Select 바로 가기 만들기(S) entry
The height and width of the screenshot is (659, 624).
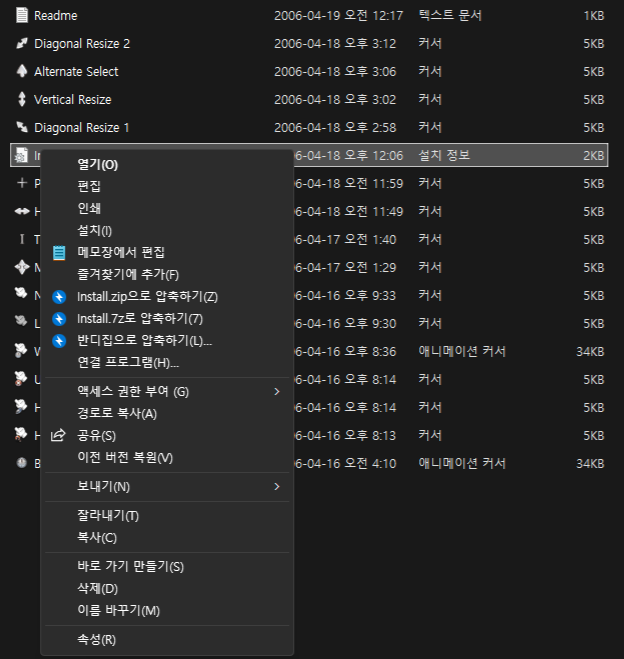point(130,566)
